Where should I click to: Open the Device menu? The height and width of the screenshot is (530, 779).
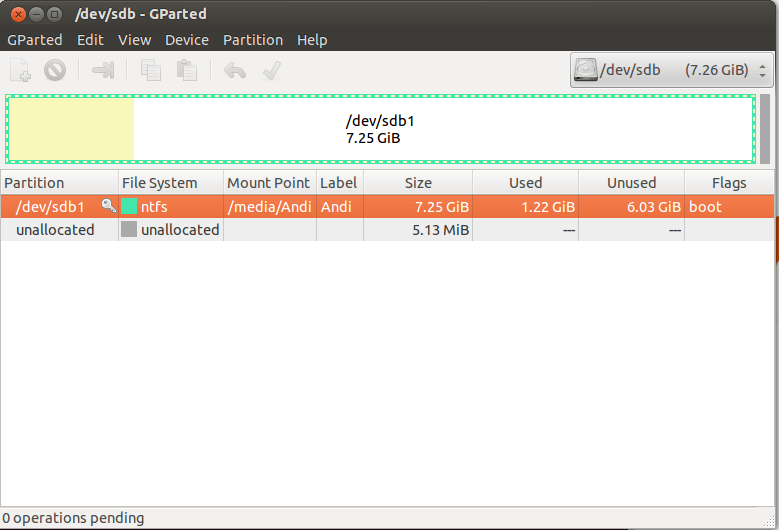[186, 40]
